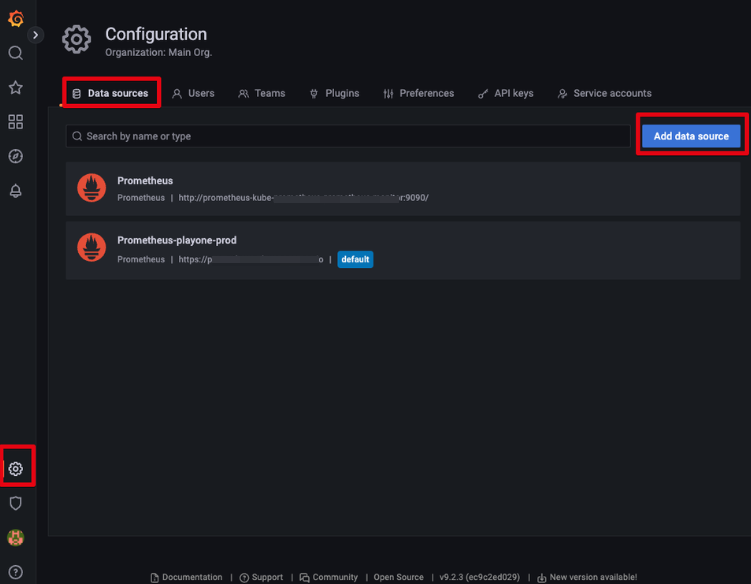Viewport: 751px width, 584px height.
Task: Open the Dashboards grid icon
Action: pos(16,122)
